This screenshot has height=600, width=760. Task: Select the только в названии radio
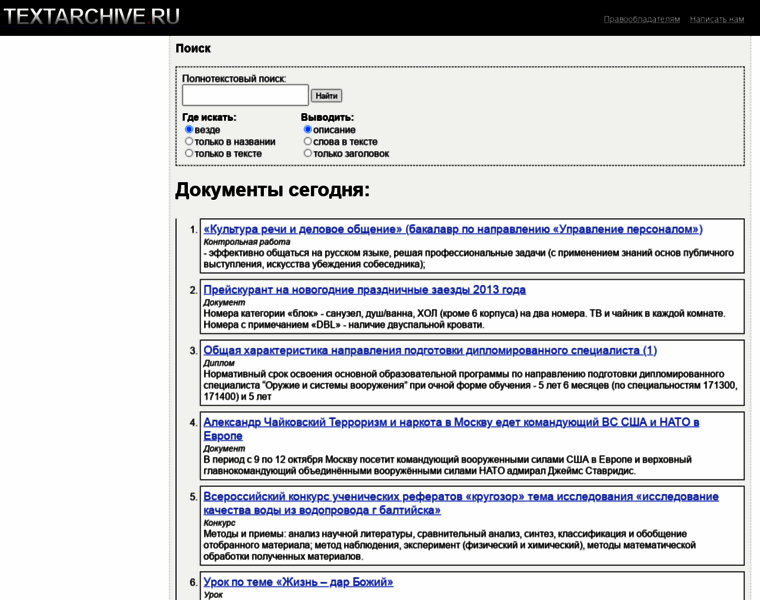coord(189,141)
